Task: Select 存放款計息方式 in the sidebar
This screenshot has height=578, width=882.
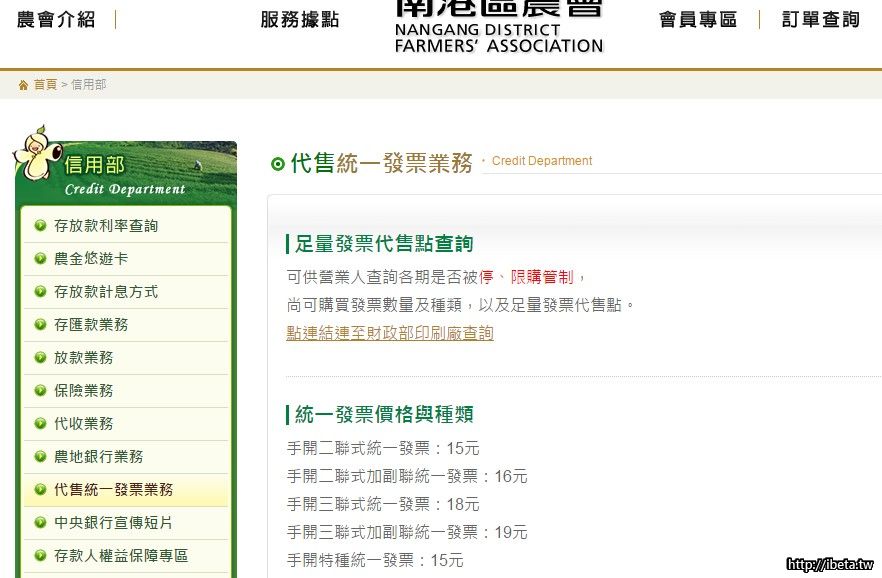Action: pyautogui.click(x=106, y=291)
